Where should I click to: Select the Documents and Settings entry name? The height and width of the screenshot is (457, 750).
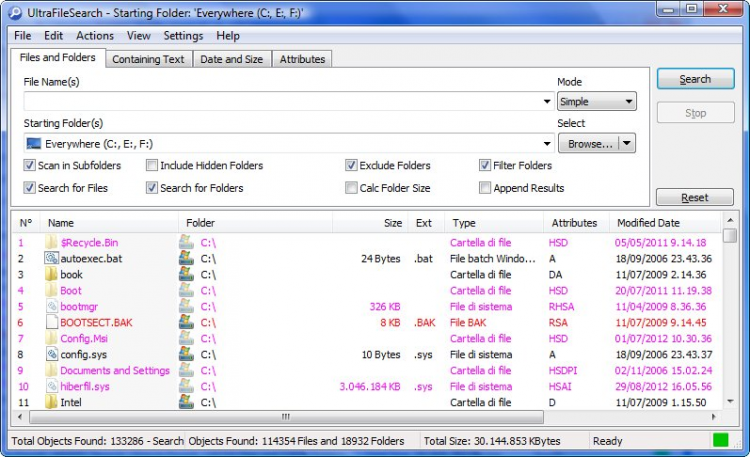(115, 370)
